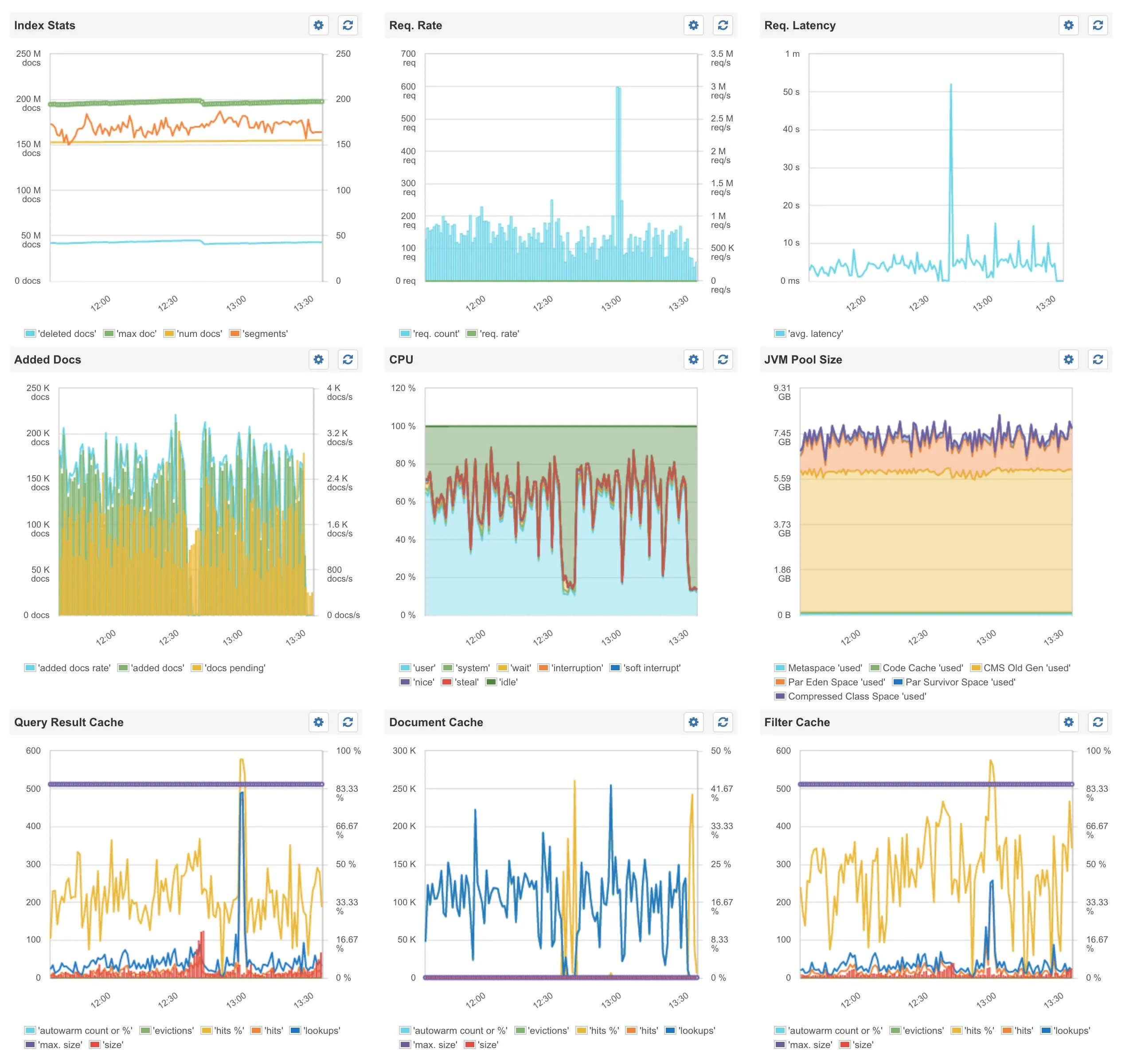Toggle 'segments' series in Index Stats legend
The width and height of the screenshot is (1141, 1064).
click(265, 333)
